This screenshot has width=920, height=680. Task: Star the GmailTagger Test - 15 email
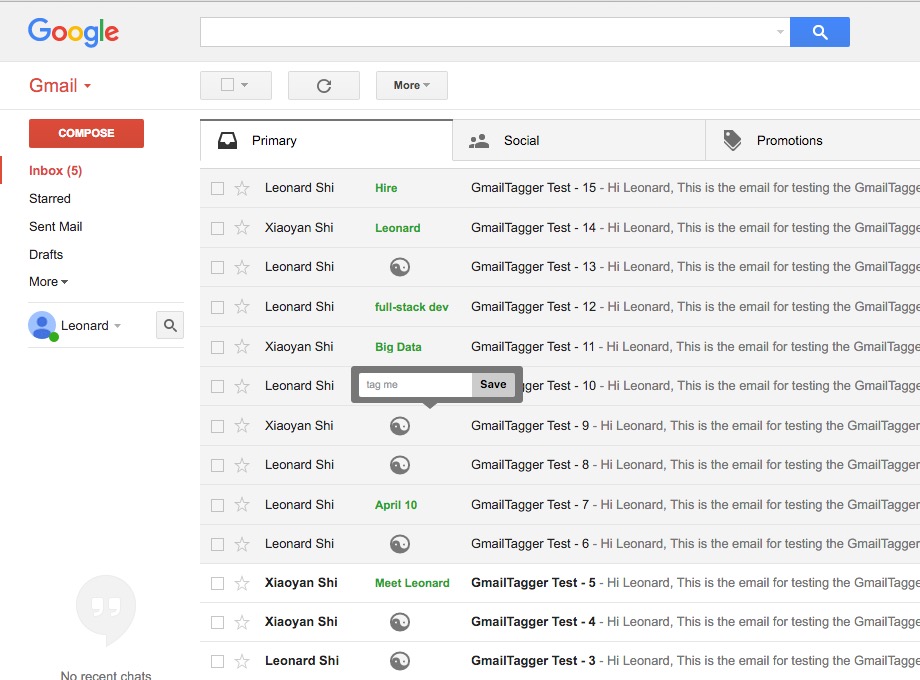(x=242, y=188)
